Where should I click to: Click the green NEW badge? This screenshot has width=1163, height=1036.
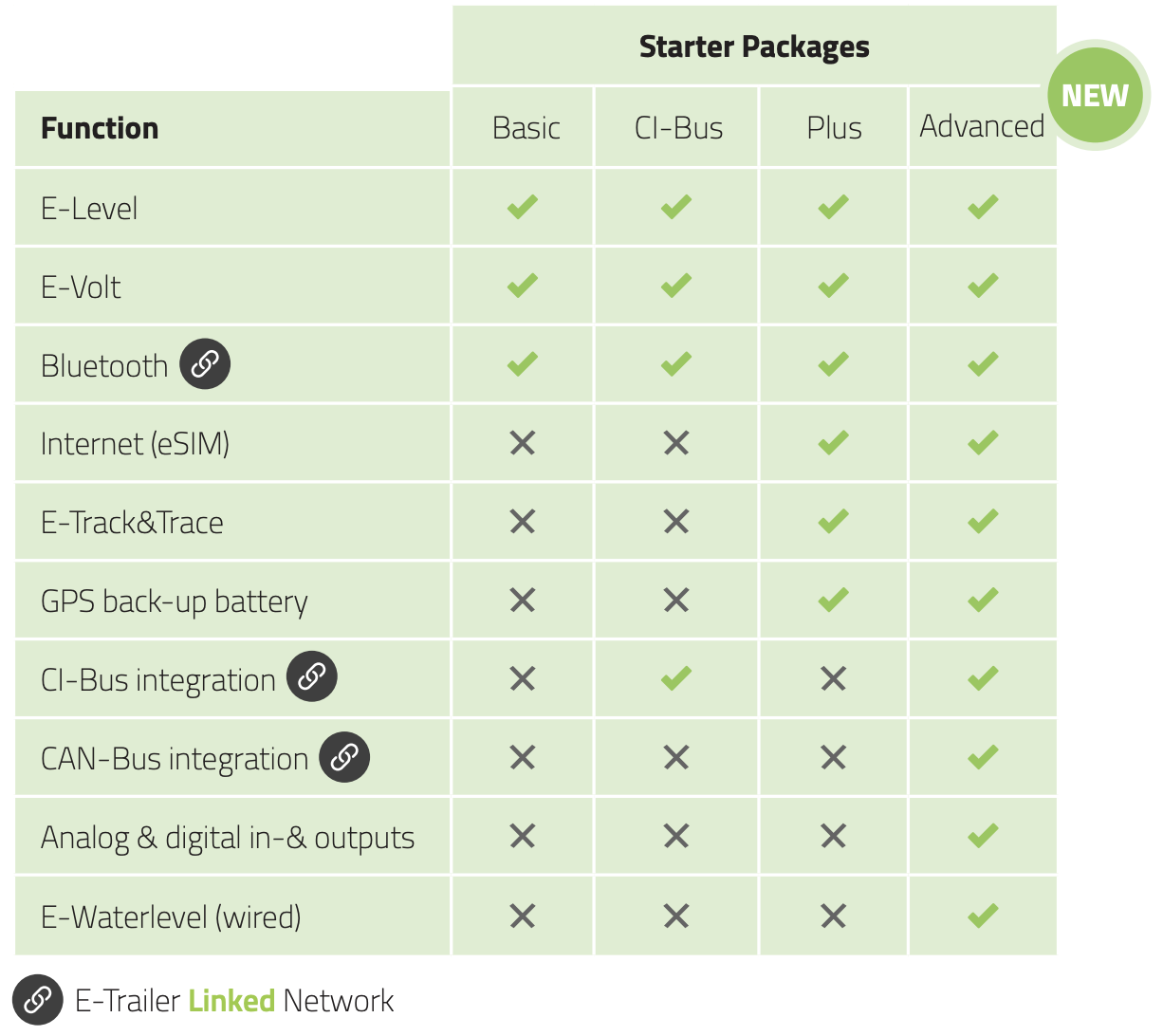pos(1096,95)
